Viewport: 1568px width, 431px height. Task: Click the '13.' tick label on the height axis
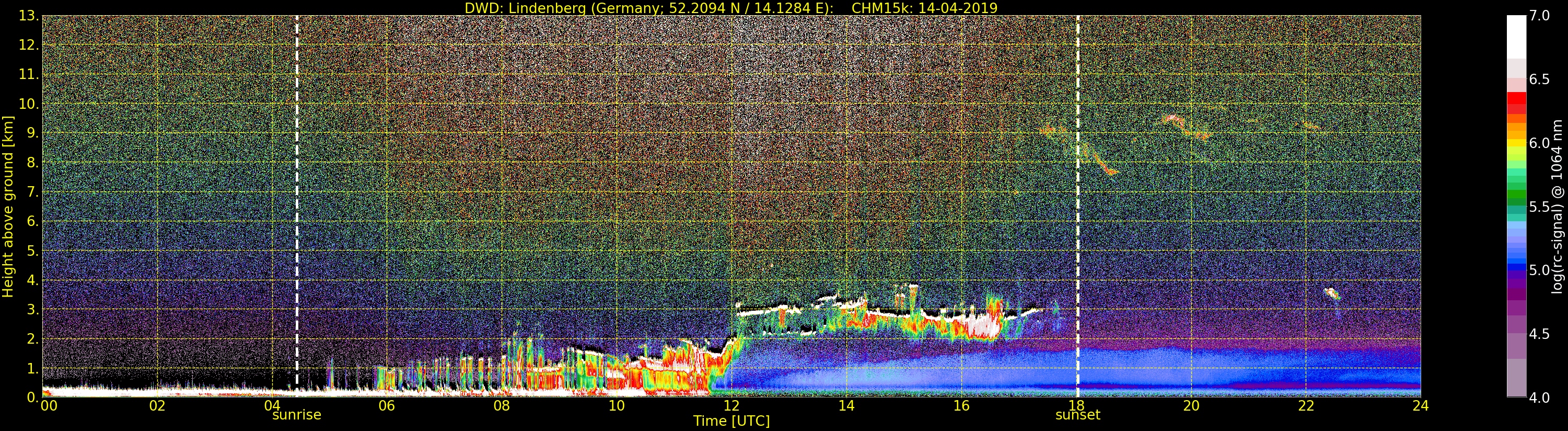coord(29,16)
